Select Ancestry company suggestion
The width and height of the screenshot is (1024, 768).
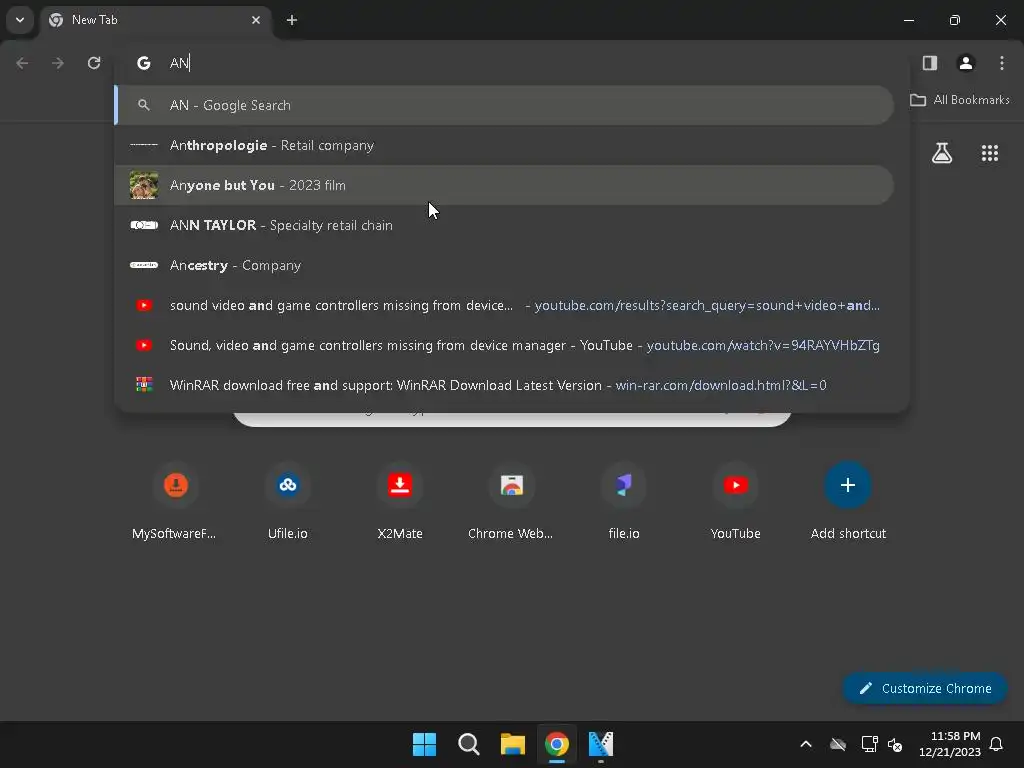[x=504, y=265]
